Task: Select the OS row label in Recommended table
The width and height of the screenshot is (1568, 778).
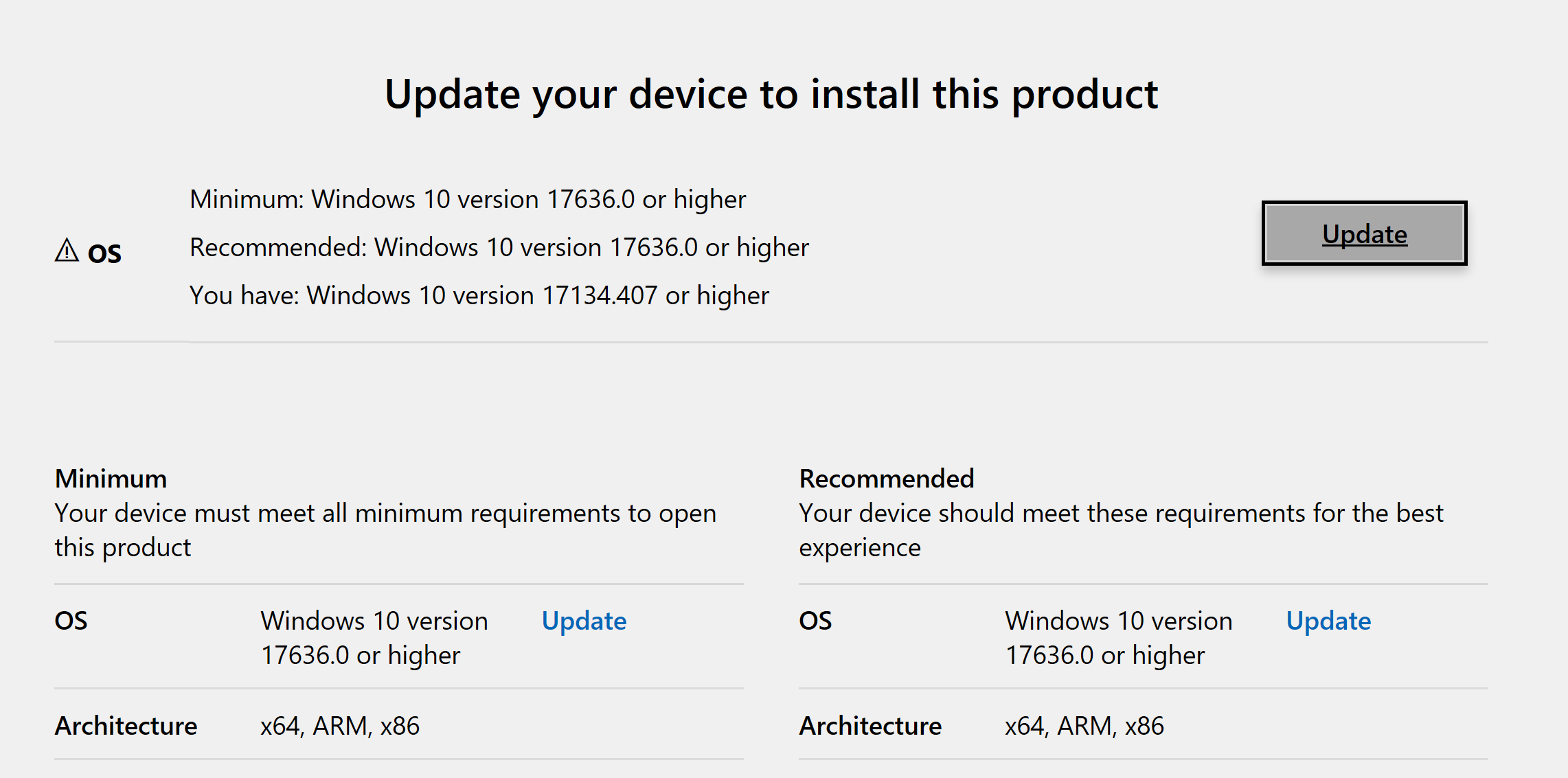Action: click(x=815, y=621)
